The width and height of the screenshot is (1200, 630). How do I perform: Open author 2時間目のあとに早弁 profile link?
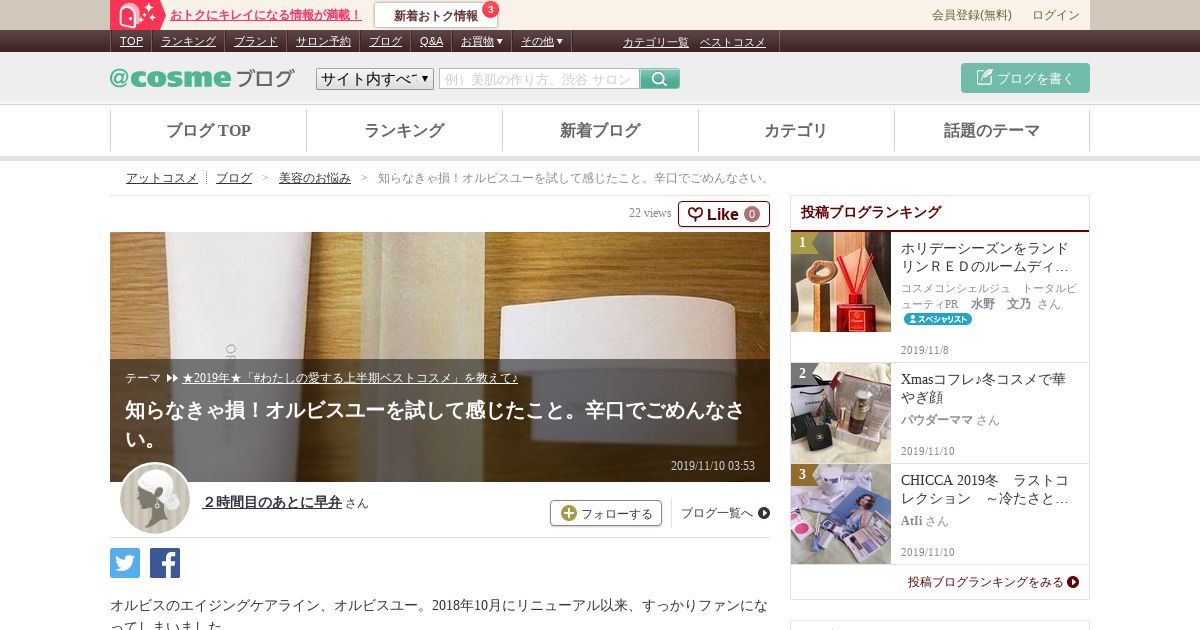tap(272, 502)
